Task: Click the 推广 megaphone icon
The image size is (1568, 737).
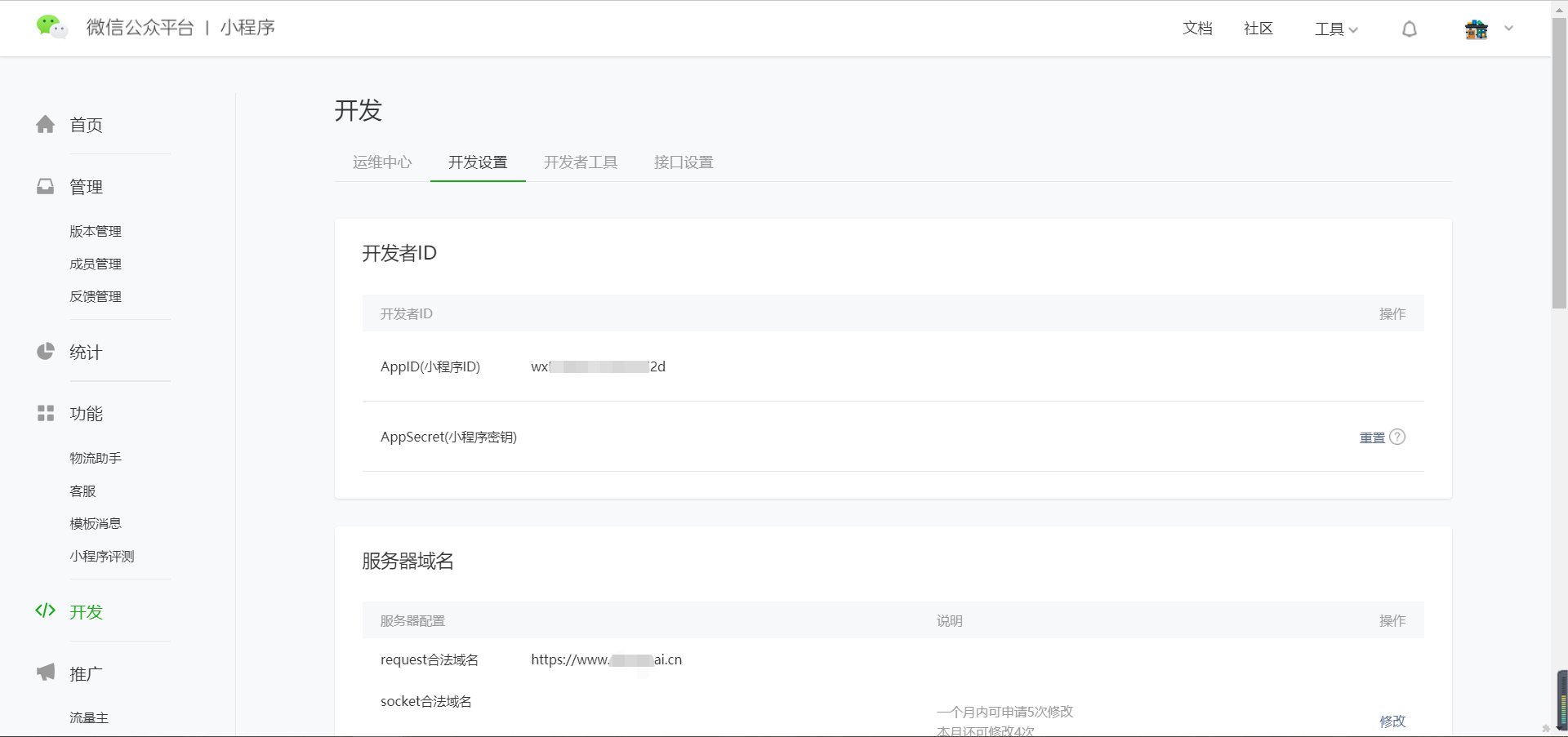Action: click(46, 672)
